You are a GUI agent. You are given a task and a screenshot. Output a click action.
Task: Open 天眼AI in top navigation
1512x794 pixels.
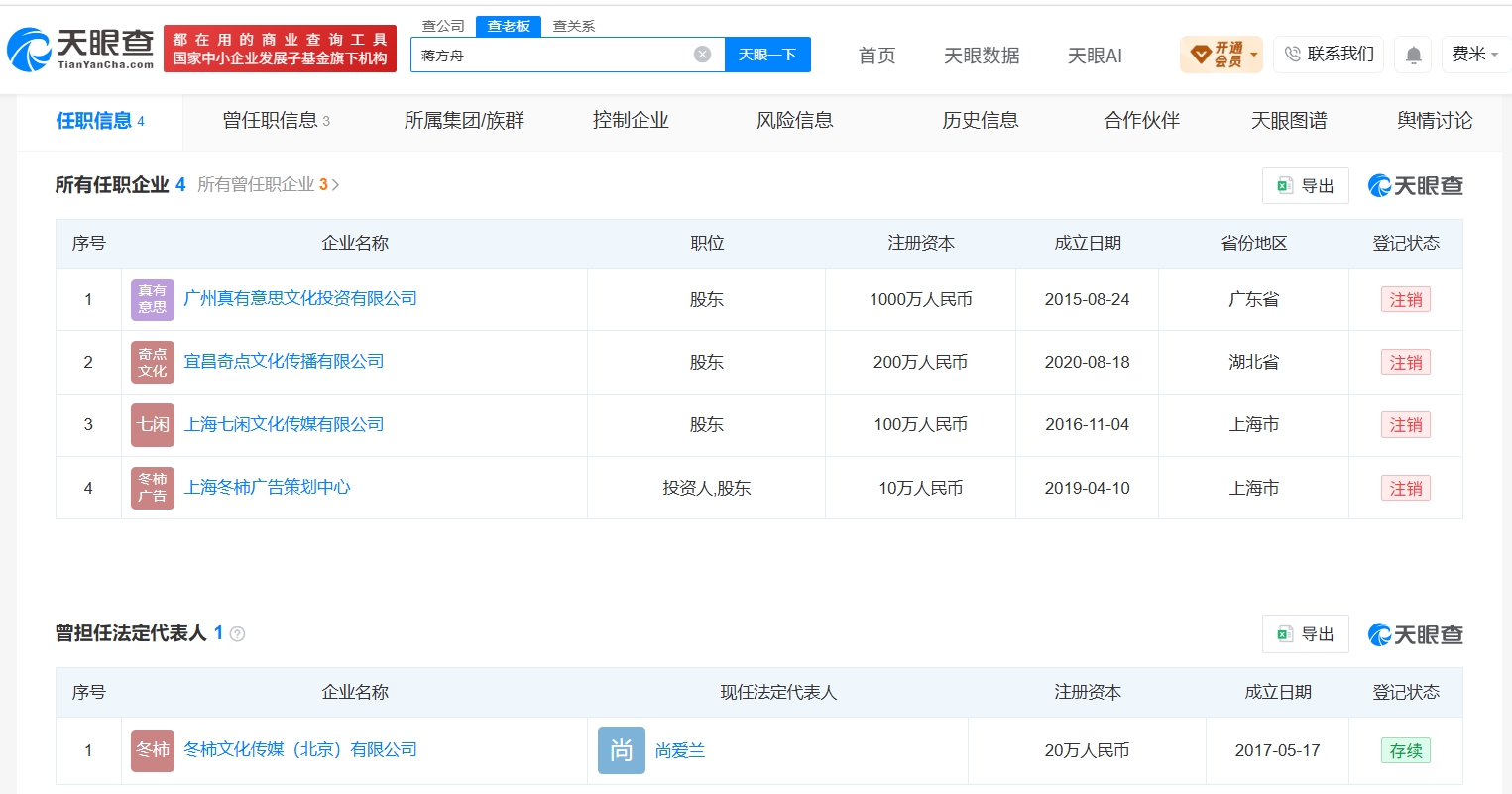pos(1095,56)
